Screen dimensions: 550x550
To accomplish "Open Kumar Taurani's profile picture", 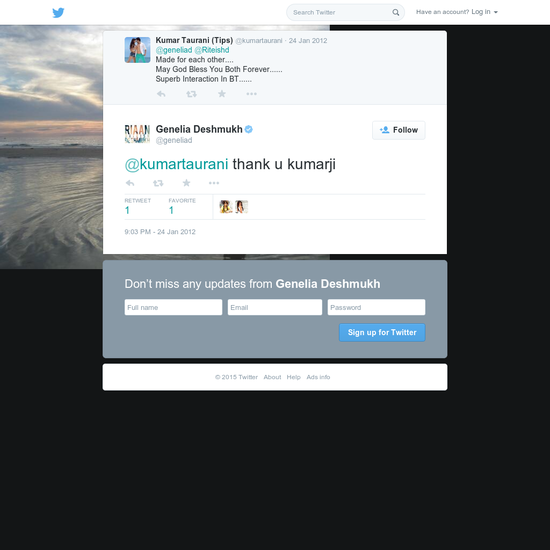I will [138, 50].
